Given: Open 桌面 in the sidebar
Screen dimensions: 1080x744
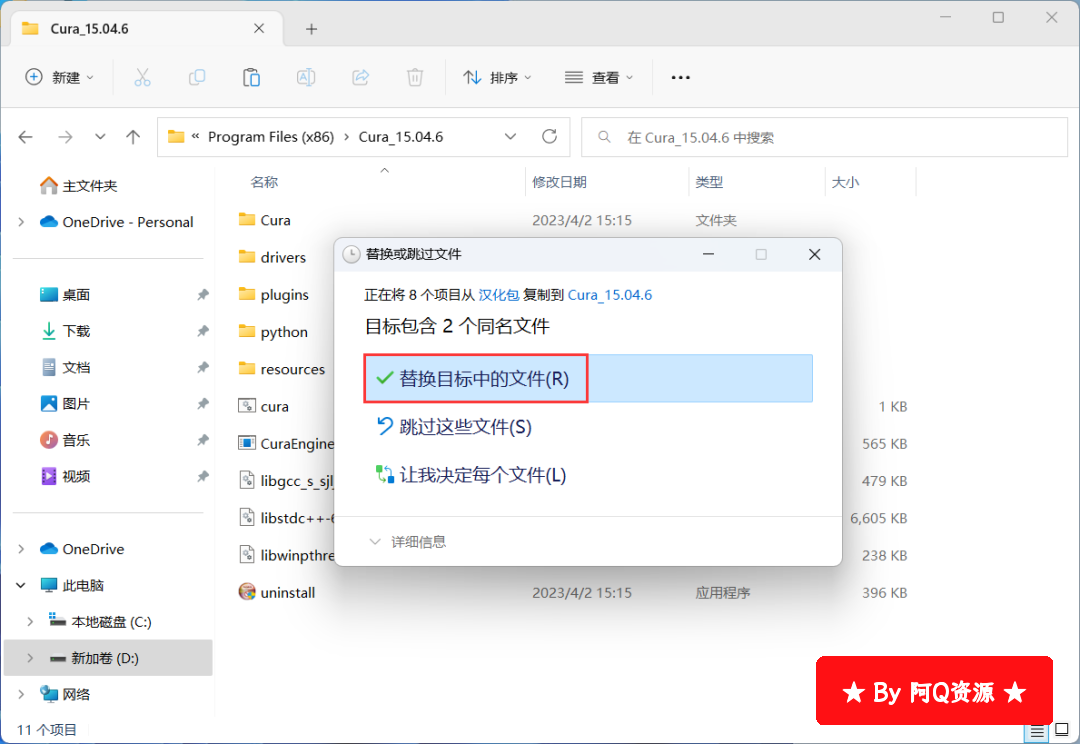Looking at the screenshot, I should click(x=65, y=295).
